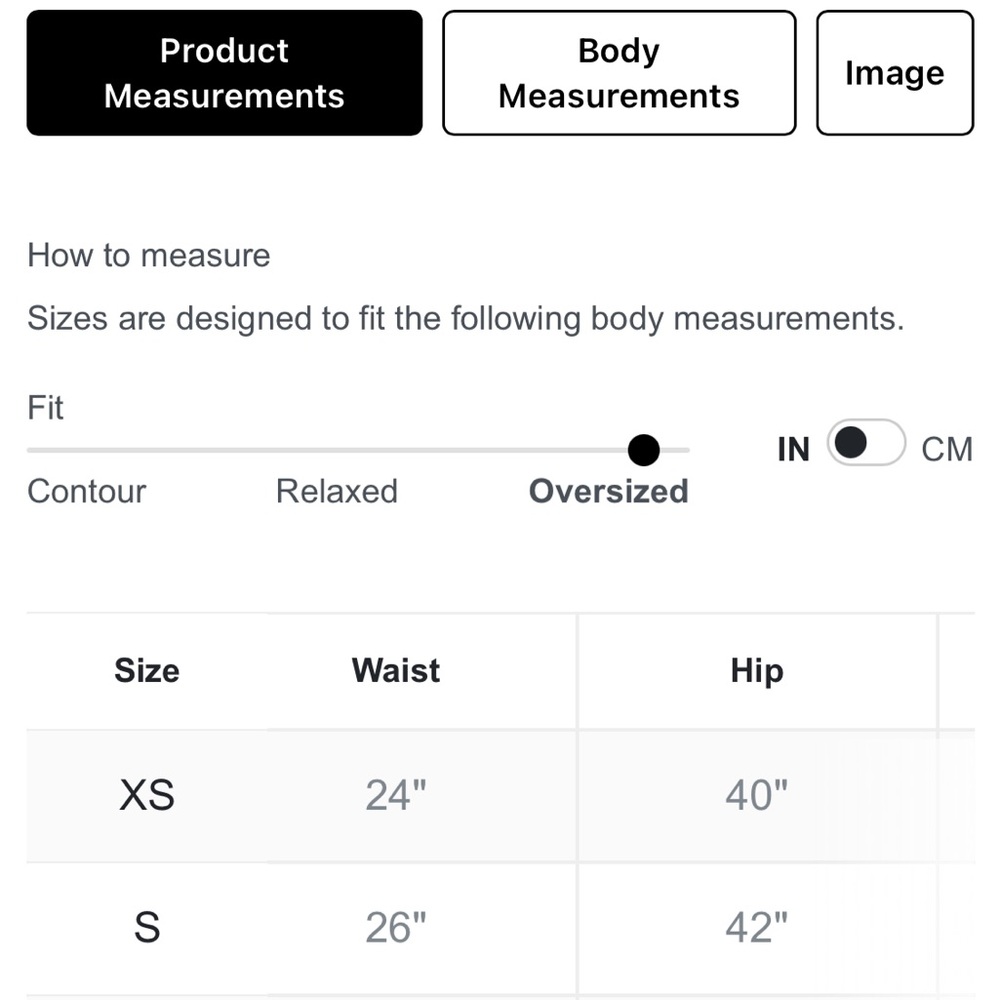Select the S size row
Screen dimensions: 1000x1000
point(501,928)
